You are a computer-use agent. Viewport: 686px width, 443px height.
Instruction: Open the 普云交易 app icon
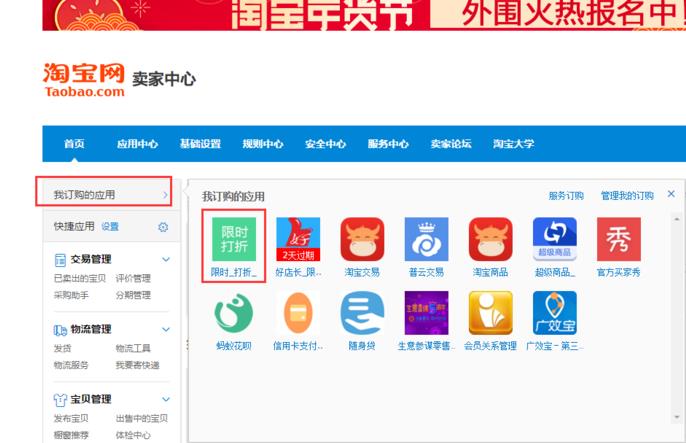coord(426,239)
